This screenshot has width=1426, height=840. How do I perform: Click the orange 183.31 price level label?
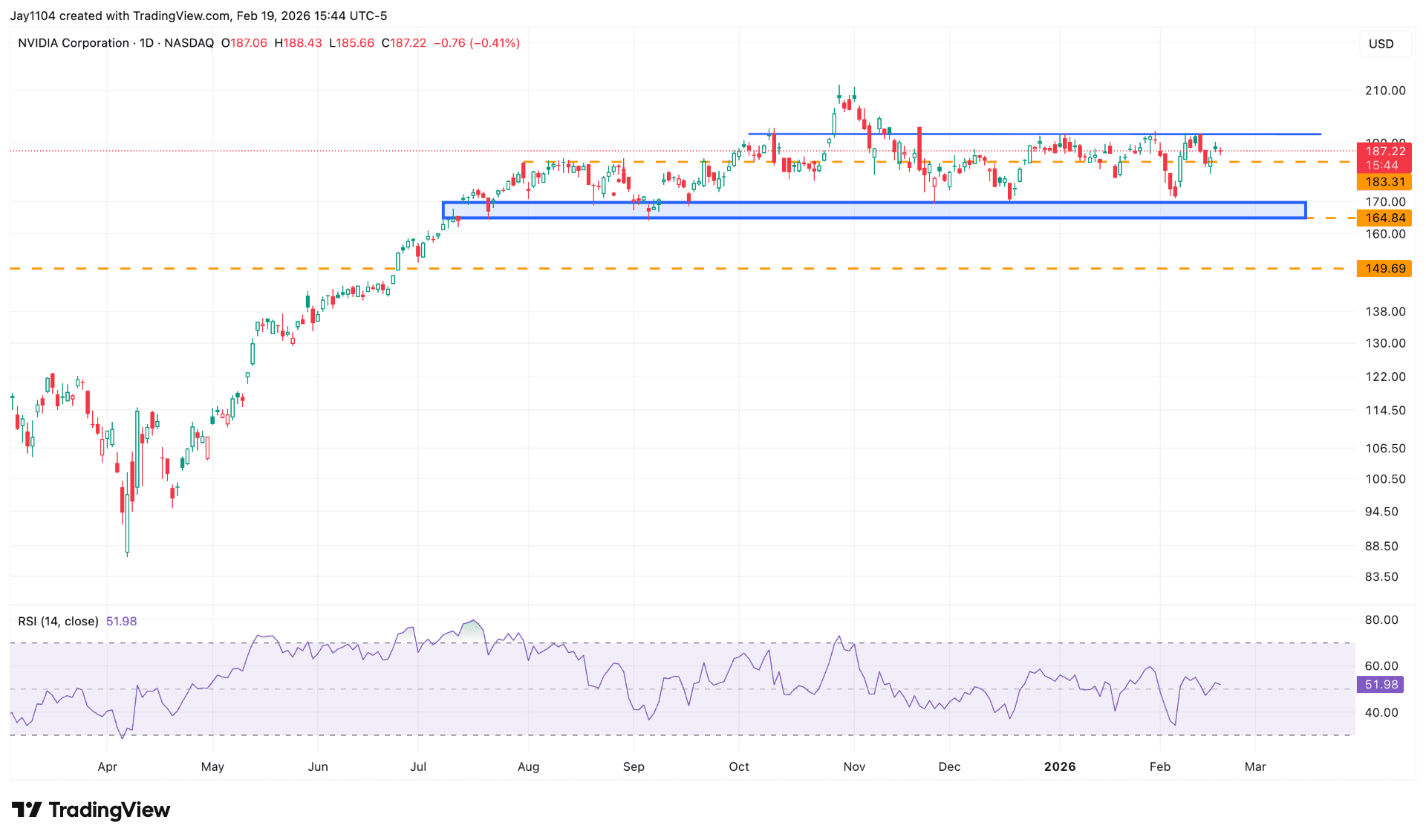click(x=1384, y=182)
